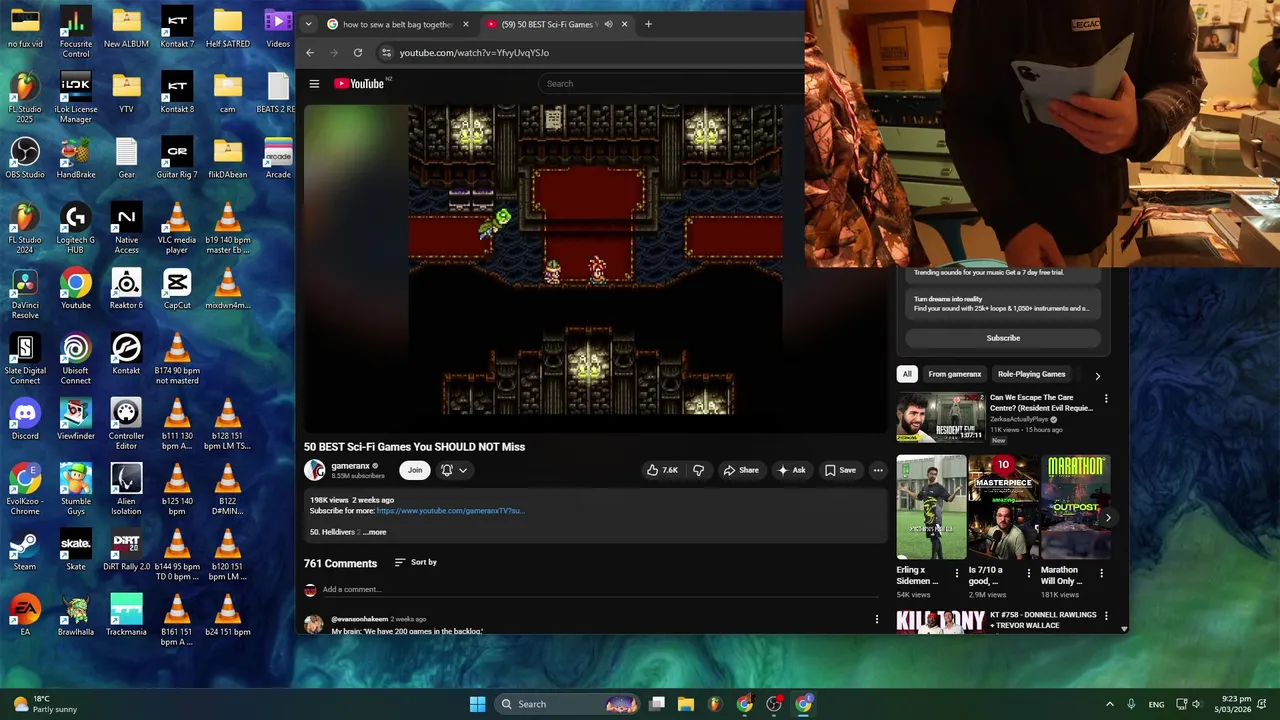Show more filter chips with right chevron
The height and width of the screenshot is (720, 1280).
click(x=1097, y=376)
